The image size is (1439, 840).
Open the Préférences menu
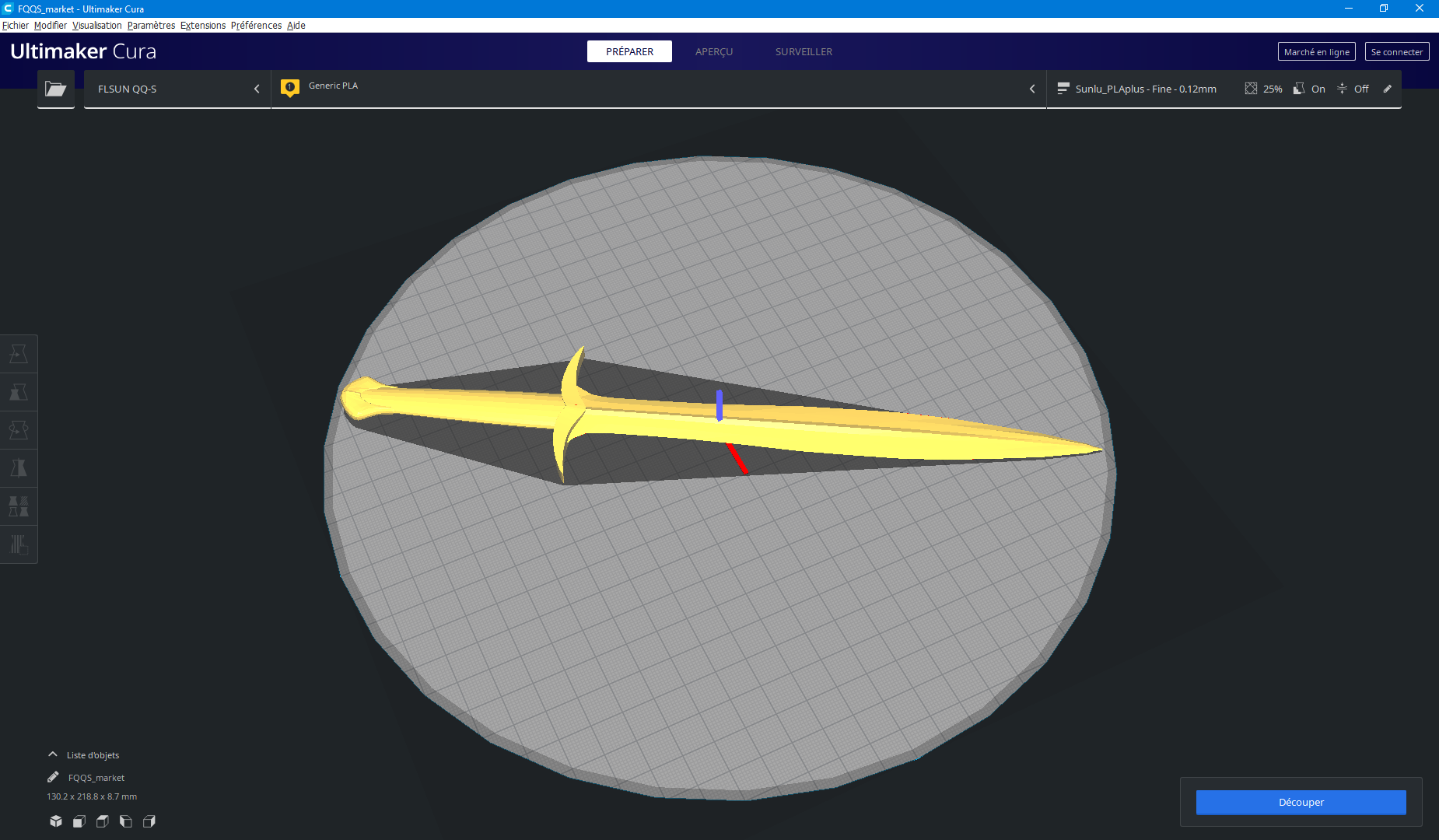256,25
